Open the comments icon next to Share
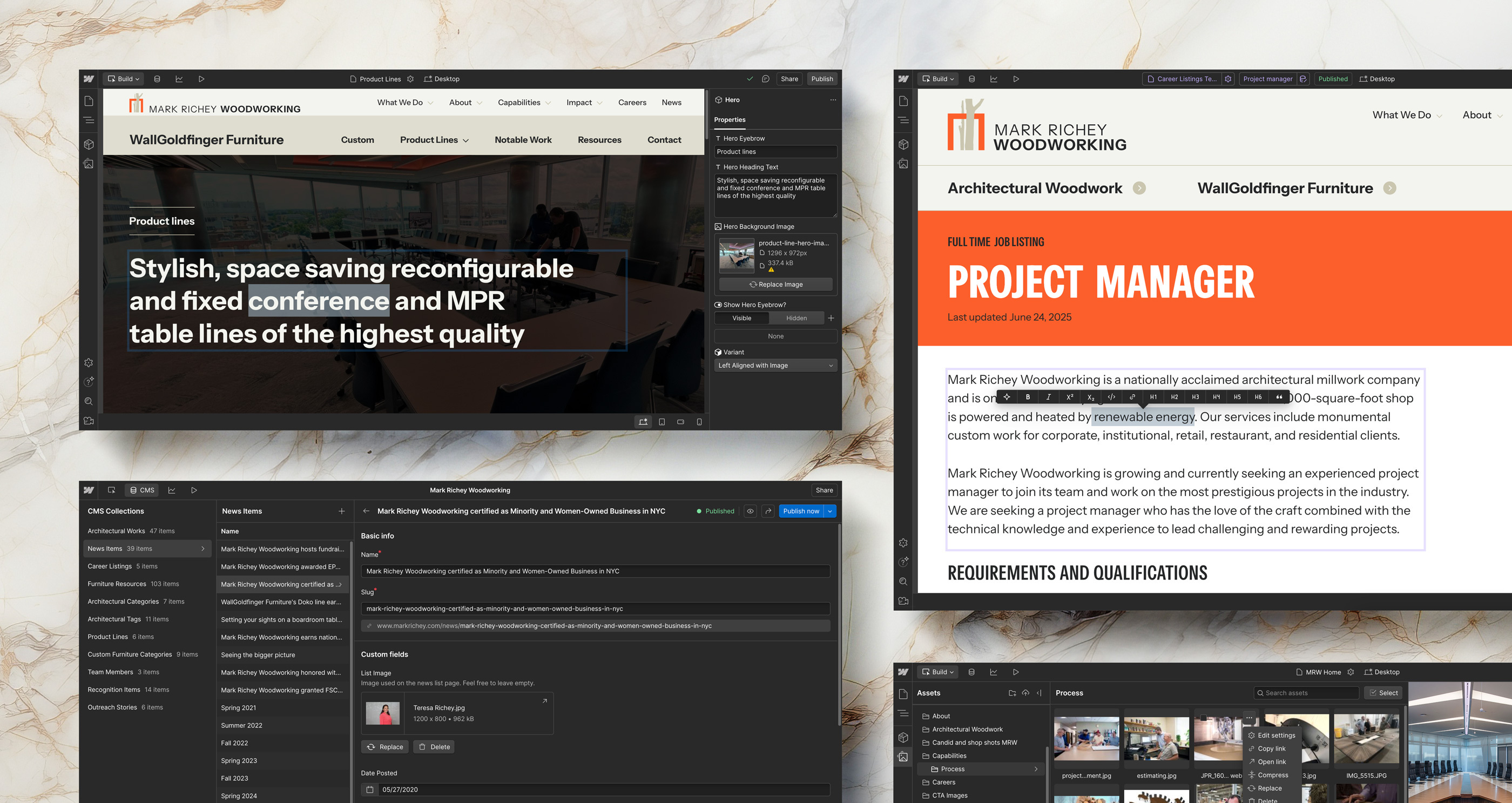Viewport: 1512px width, 803px height. [x=765, y=79]
